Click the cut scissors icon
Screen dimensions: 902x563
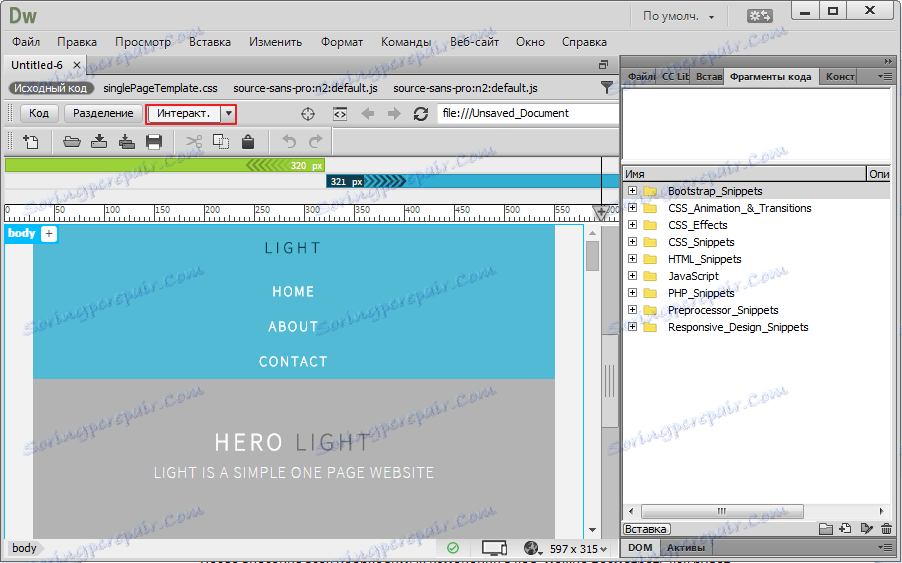(x=194, y=141)
